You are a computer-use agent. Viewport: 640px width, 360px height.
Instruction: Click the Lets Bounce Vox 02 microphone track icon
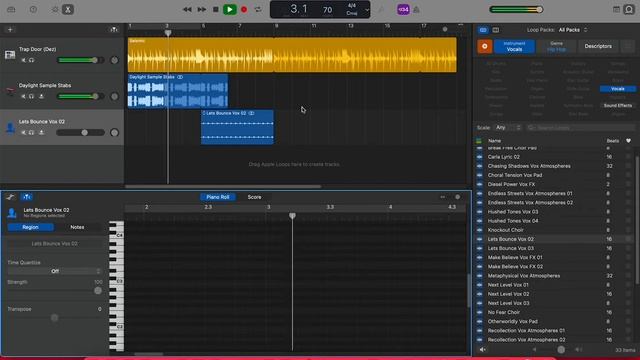[x=10, y=128]
